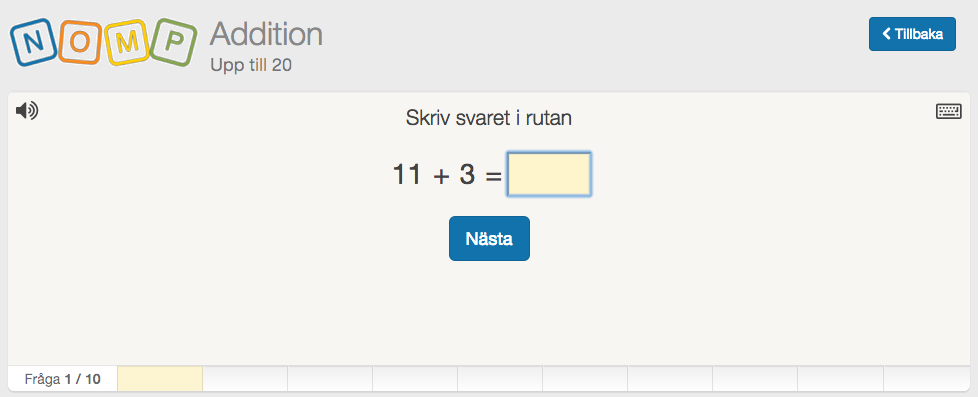Click the Skriv svaret i rutan instruction
Screen dimensions: 978x397
(489, 117)
